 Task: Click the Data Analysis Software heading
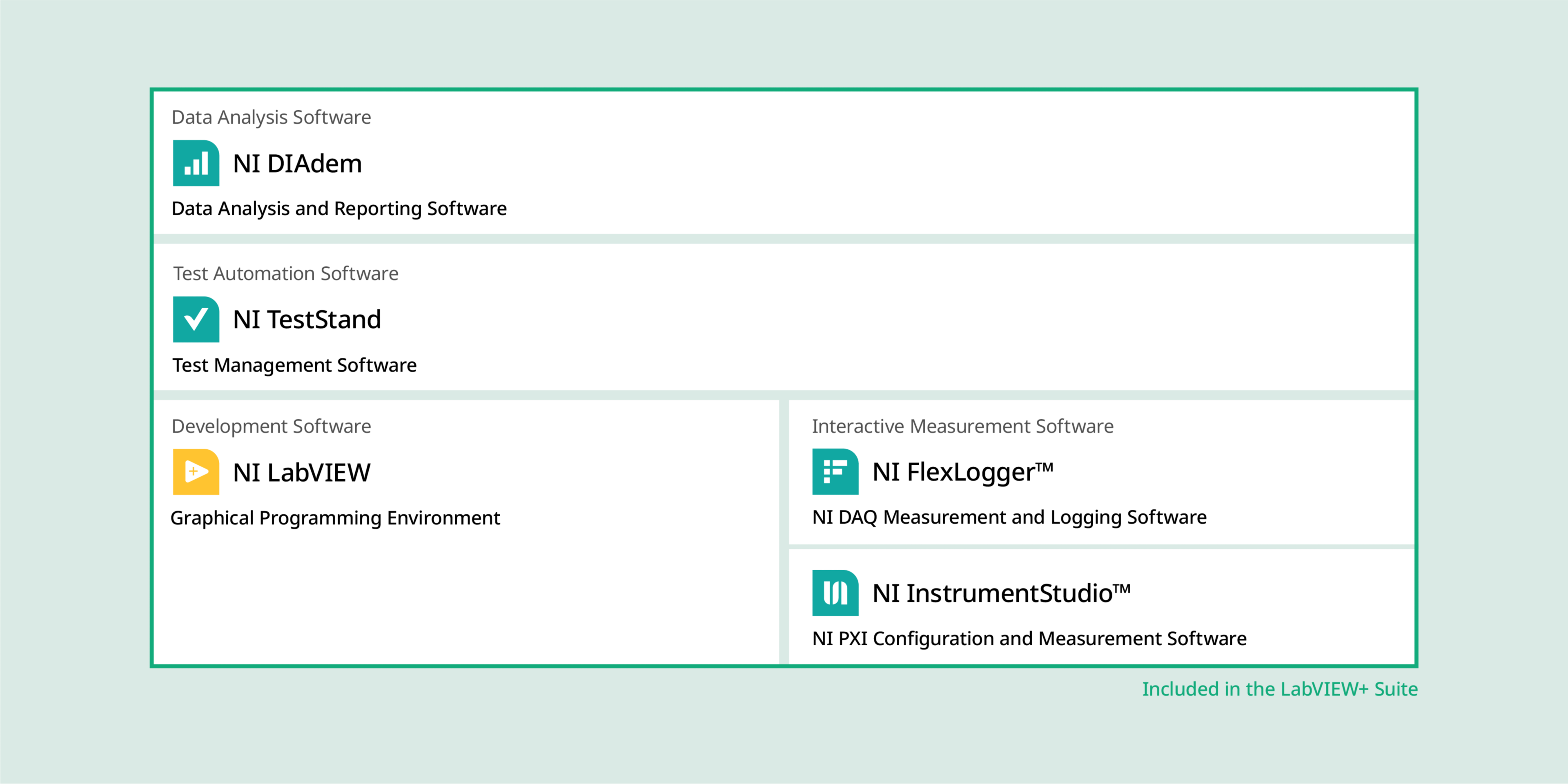pos(272,118)
